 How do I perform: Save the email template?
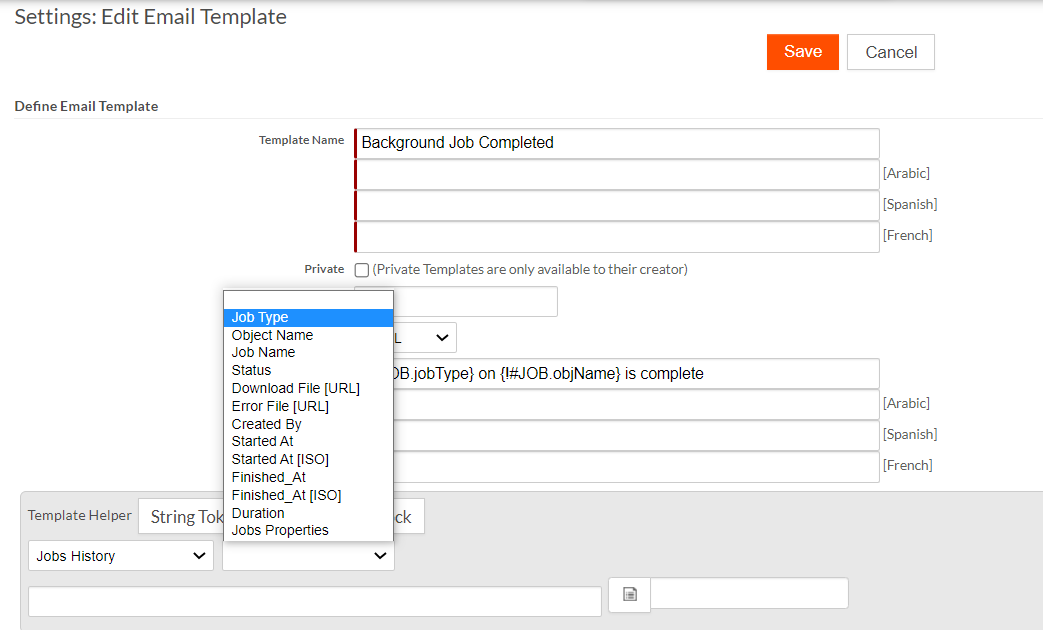[802, 52]
